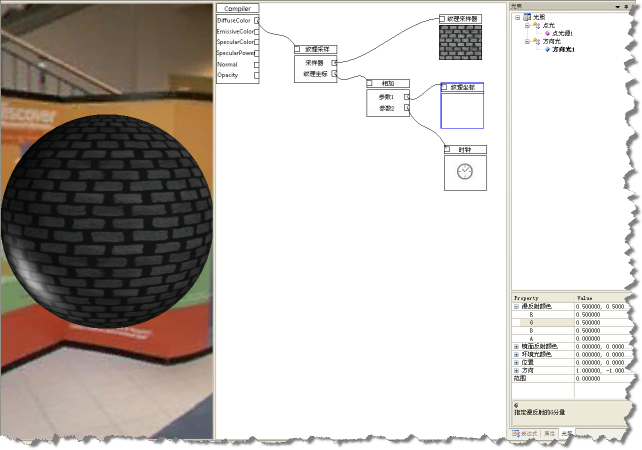Screen dimensions: 642x450
Task: Collapse the 光照 root tree node
Action: 518,18
